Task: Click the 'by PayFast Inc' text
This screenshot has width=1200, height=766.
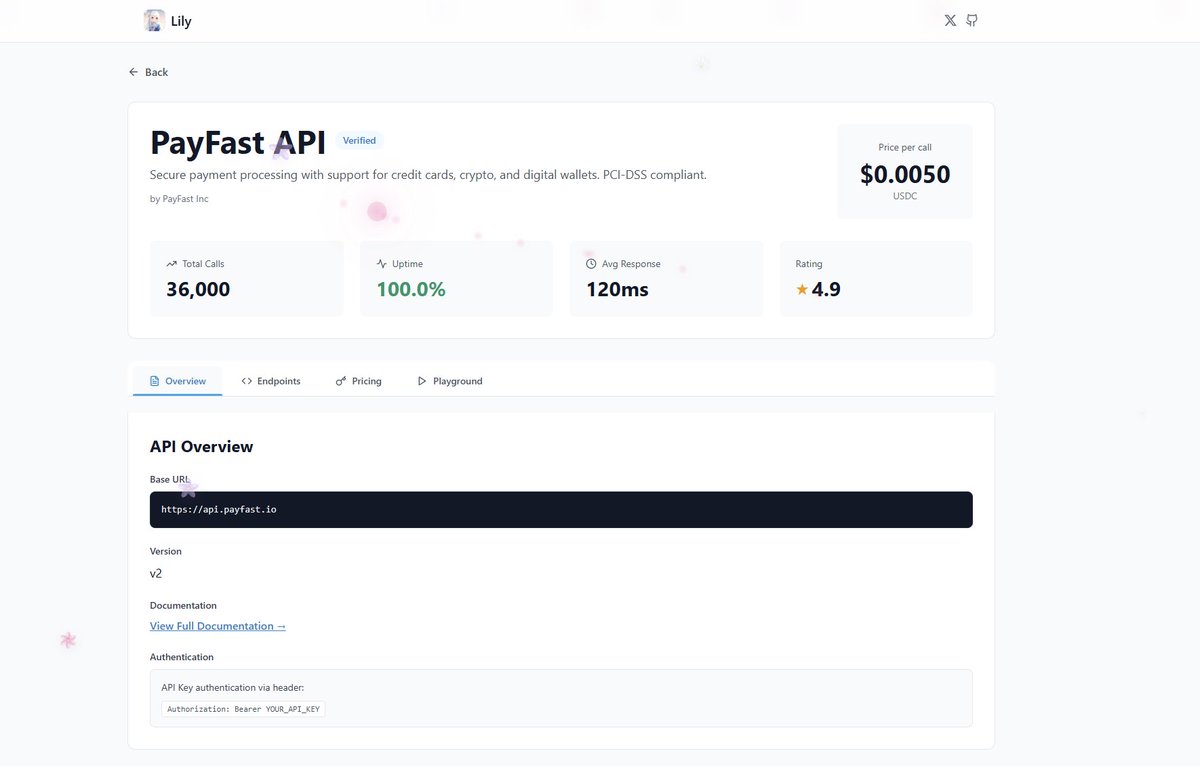Action: click(179, 199)
